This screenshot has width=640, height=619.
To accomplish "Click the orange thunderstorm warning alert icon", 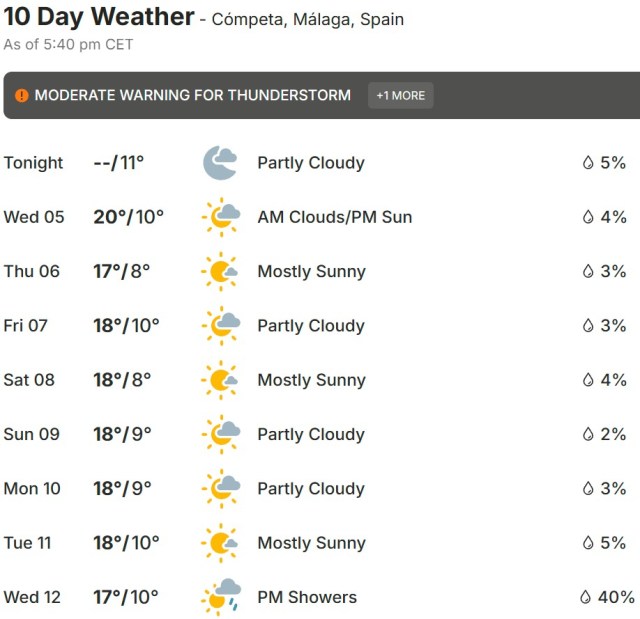I will [22, 96].
